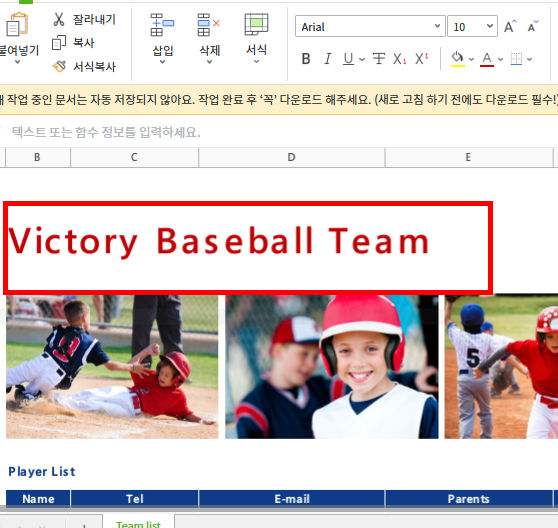
Task: Click the Insert (삽입) cells icon
Action: [x=162, y=25]
